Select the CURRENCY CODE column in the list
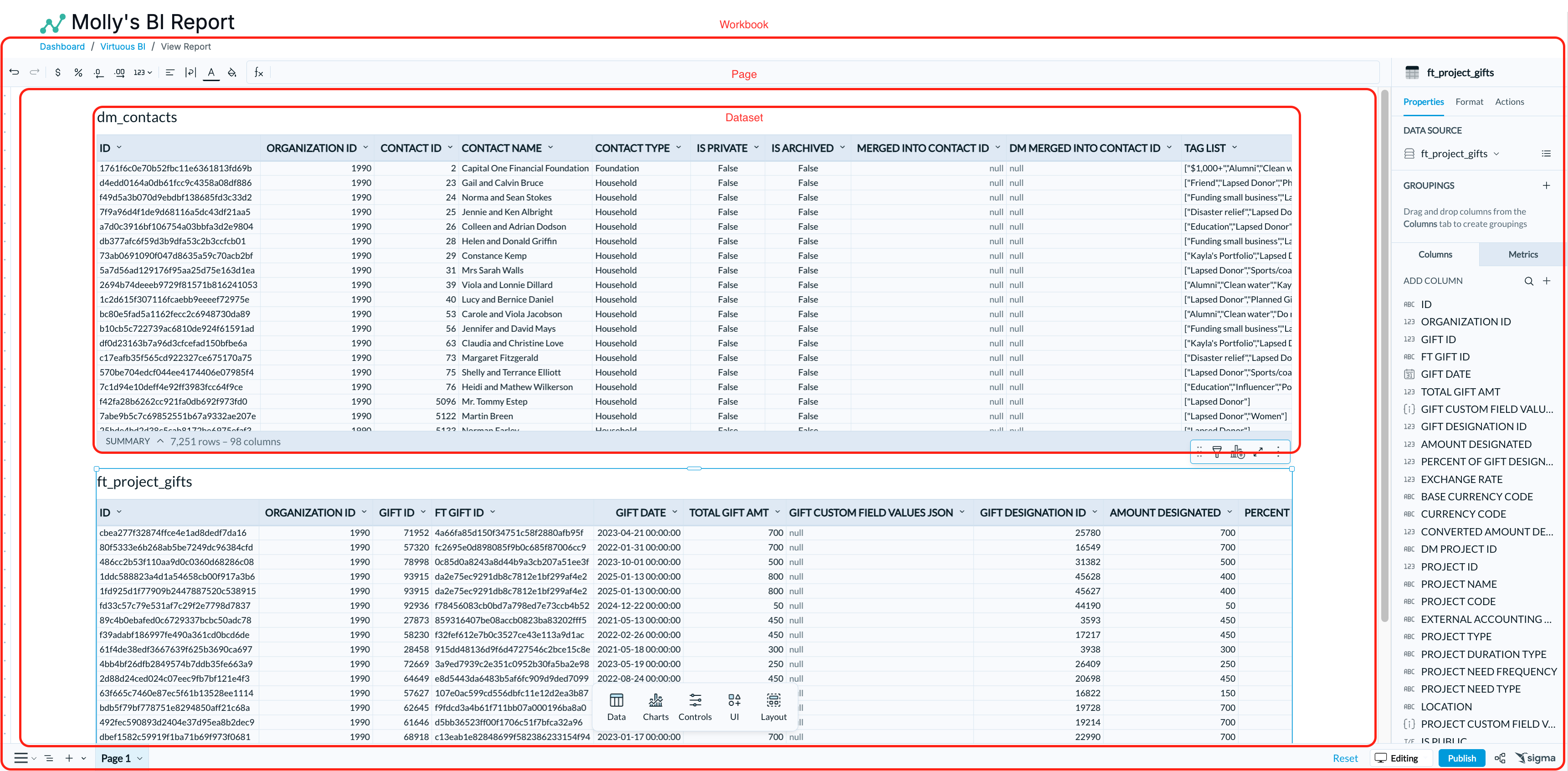The width and height of the screenshot is (1568, 771). [1463, 514]
